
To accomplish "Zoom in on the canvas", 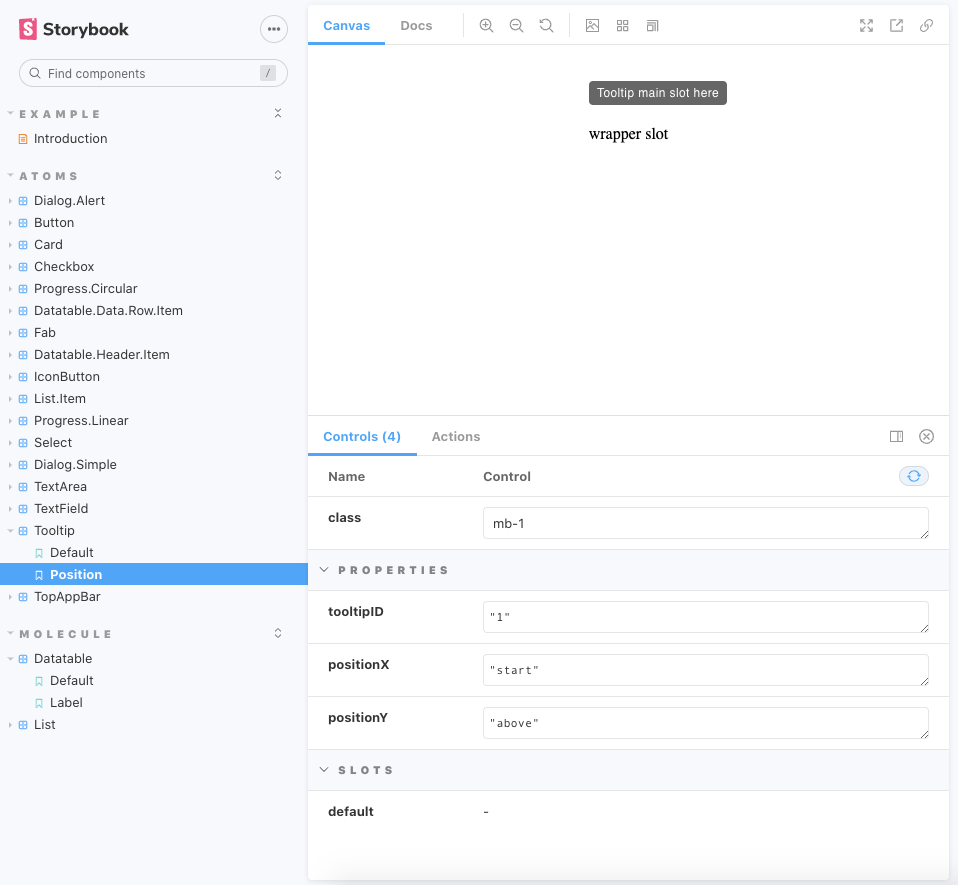I will (x=486, y=26).
